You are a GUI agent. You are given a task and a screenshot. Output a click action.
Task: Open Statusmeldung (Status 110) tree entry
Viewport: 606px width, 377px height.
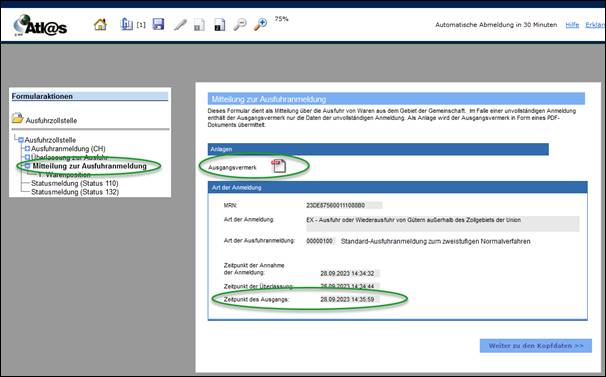(75, 183)
